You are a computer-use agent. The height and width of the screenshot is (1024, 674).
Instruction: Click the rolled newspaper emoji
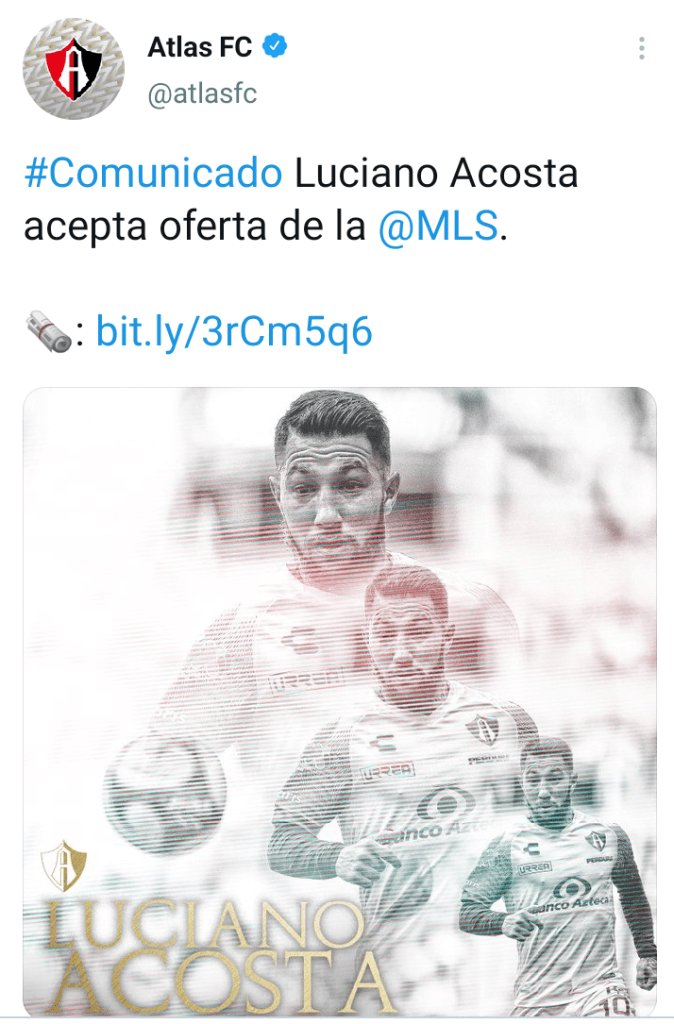[x=49, y=332]
